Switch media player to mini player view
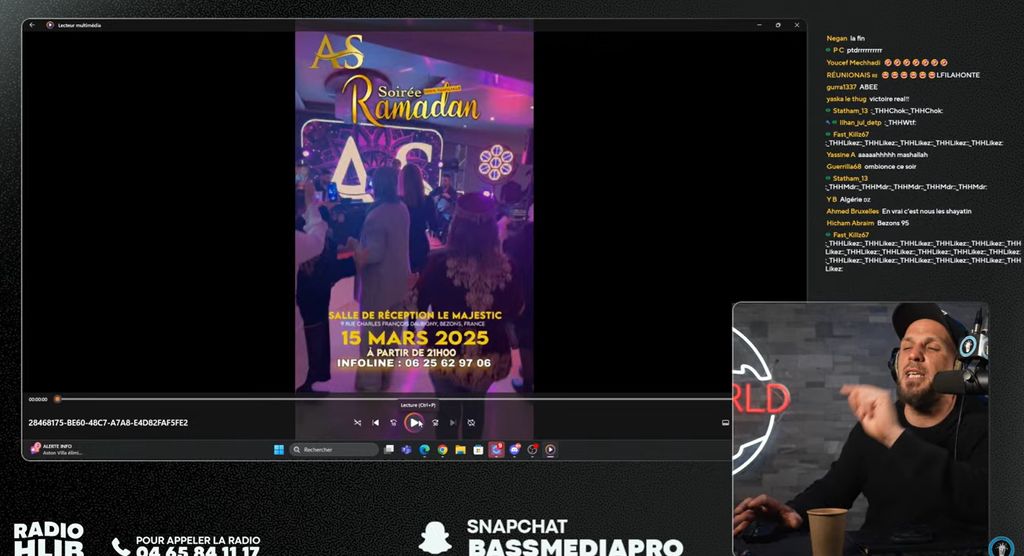The width and height of the screenshot is (1024, 556). 726,423
